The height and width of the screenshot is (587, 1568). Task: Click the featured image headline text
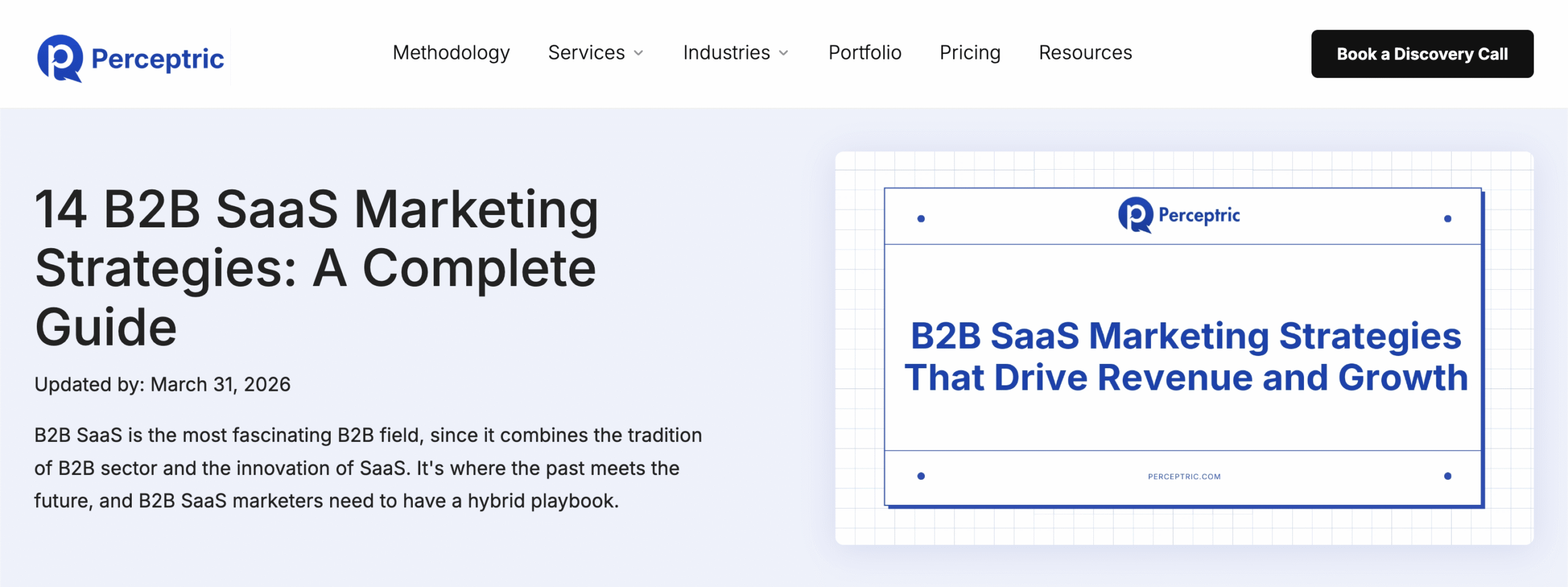[x=1186, y=356]
